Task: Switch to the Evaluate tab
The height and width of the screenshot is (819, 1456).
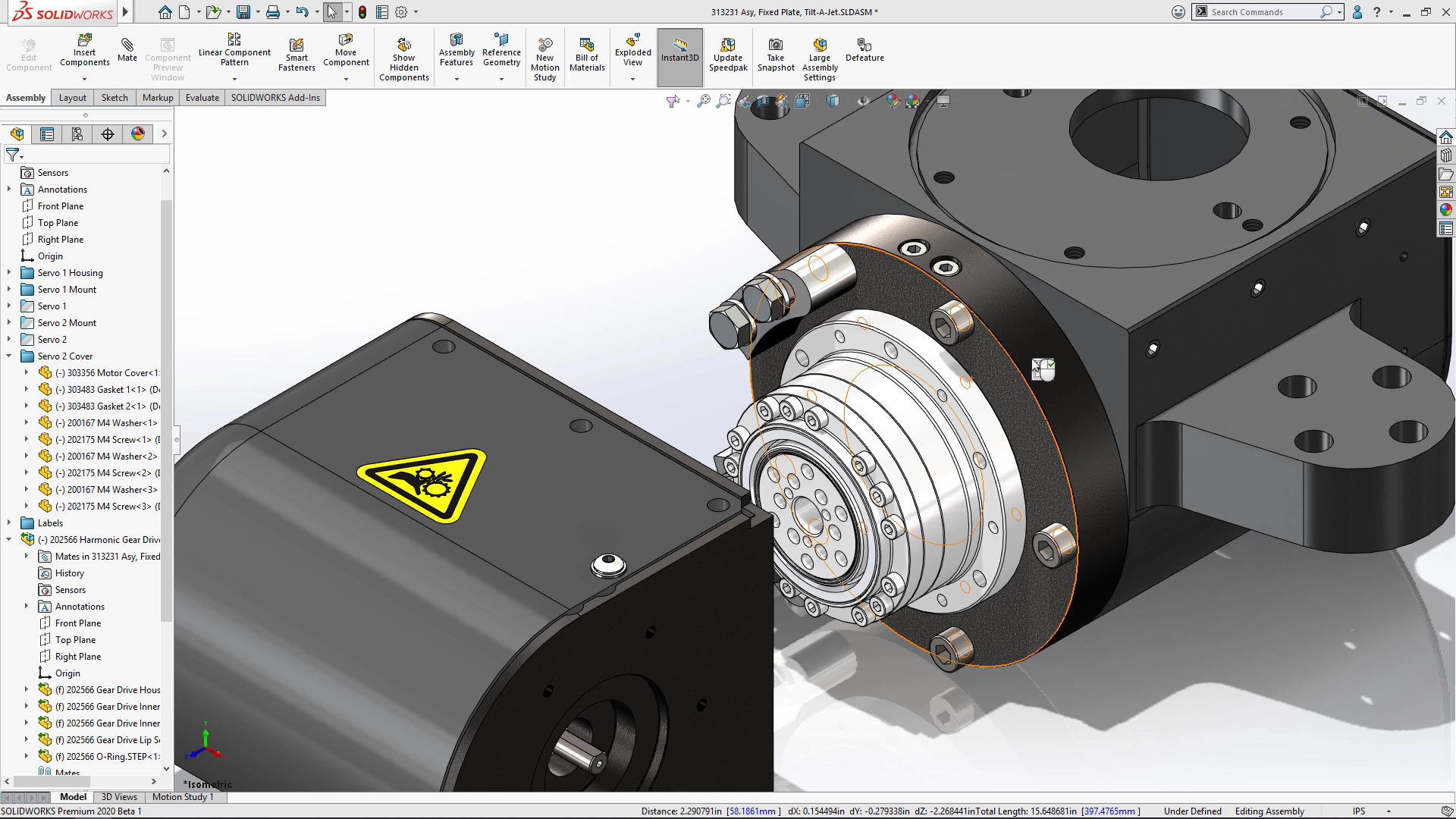Action: [x=201, y=97]
